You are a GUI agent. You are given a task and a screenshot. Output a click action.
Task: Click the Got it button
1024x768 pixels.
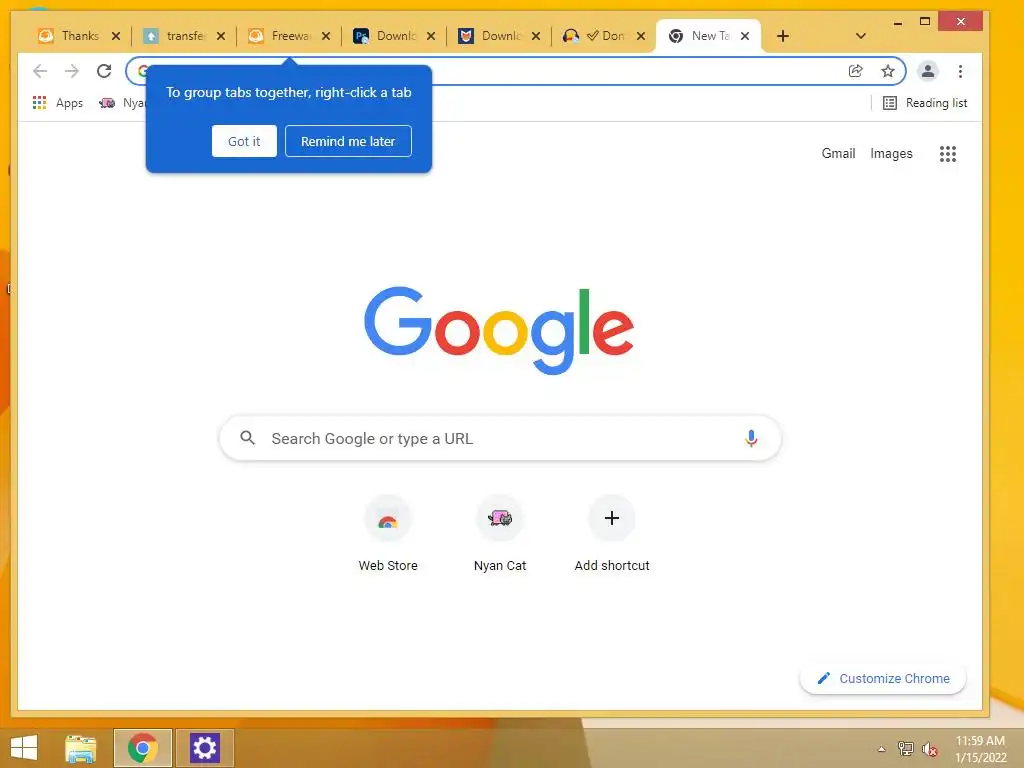[x=244, y=141]
